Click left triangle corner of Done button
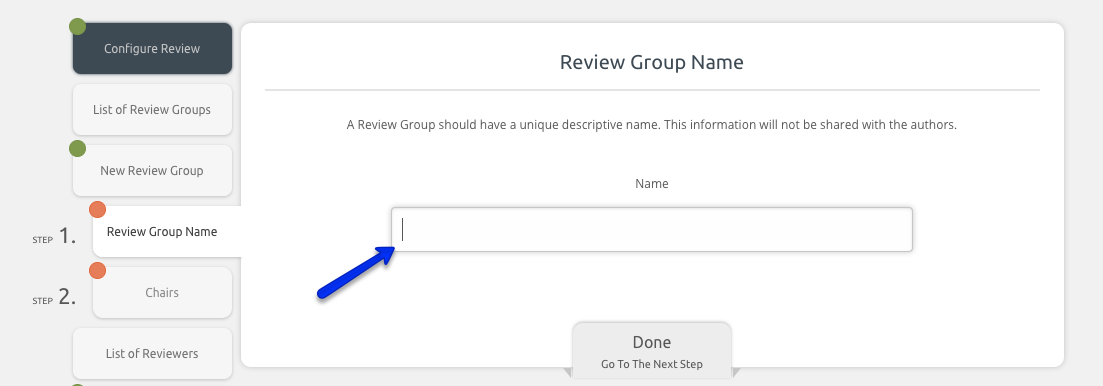The image size is (1103, 386). (x=568, y=371)
